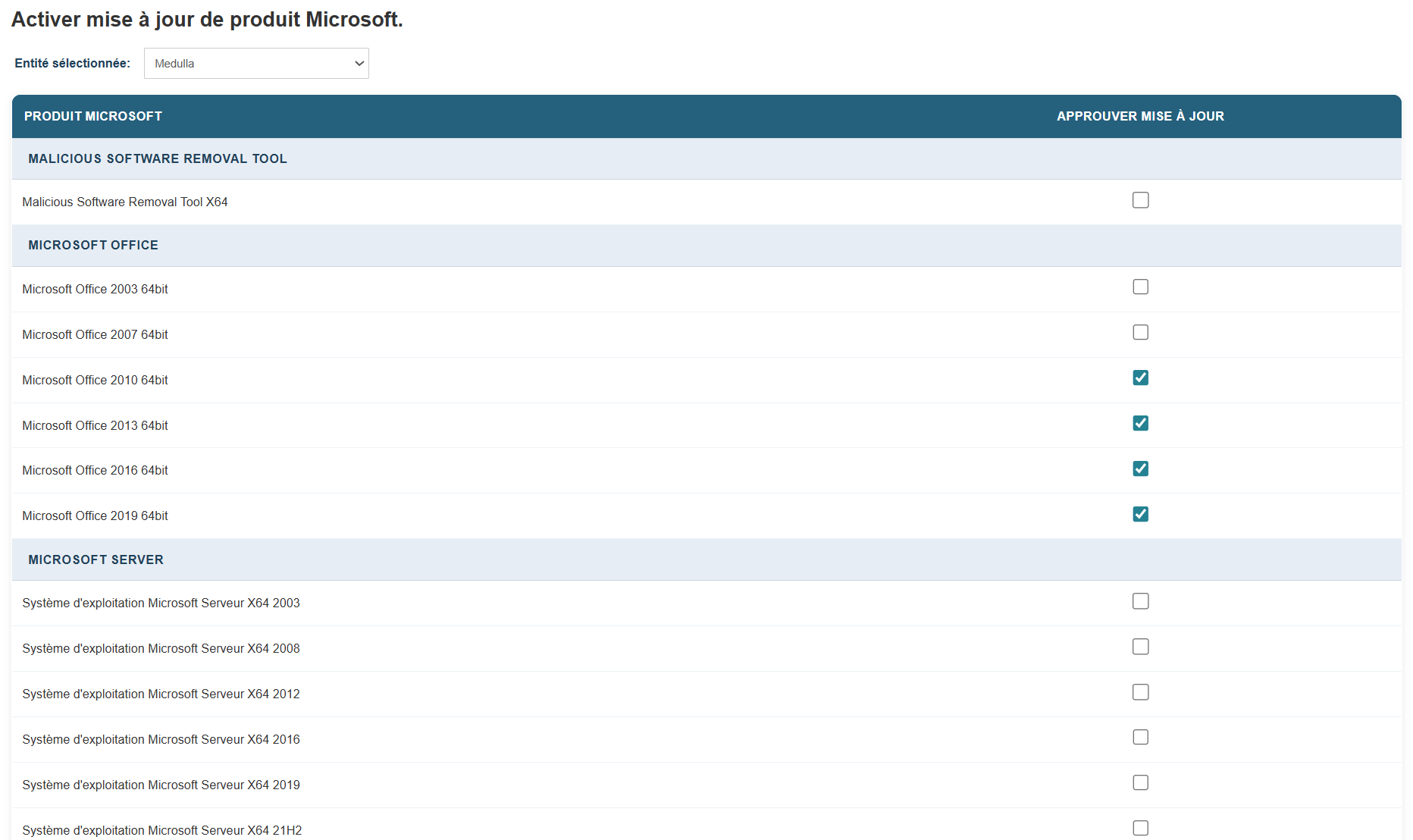Check the Microsoft Office 2003 64bit box
The width and height of the screenshot is (1413, 840).
pyautogui.click(x=1140, y=287)
